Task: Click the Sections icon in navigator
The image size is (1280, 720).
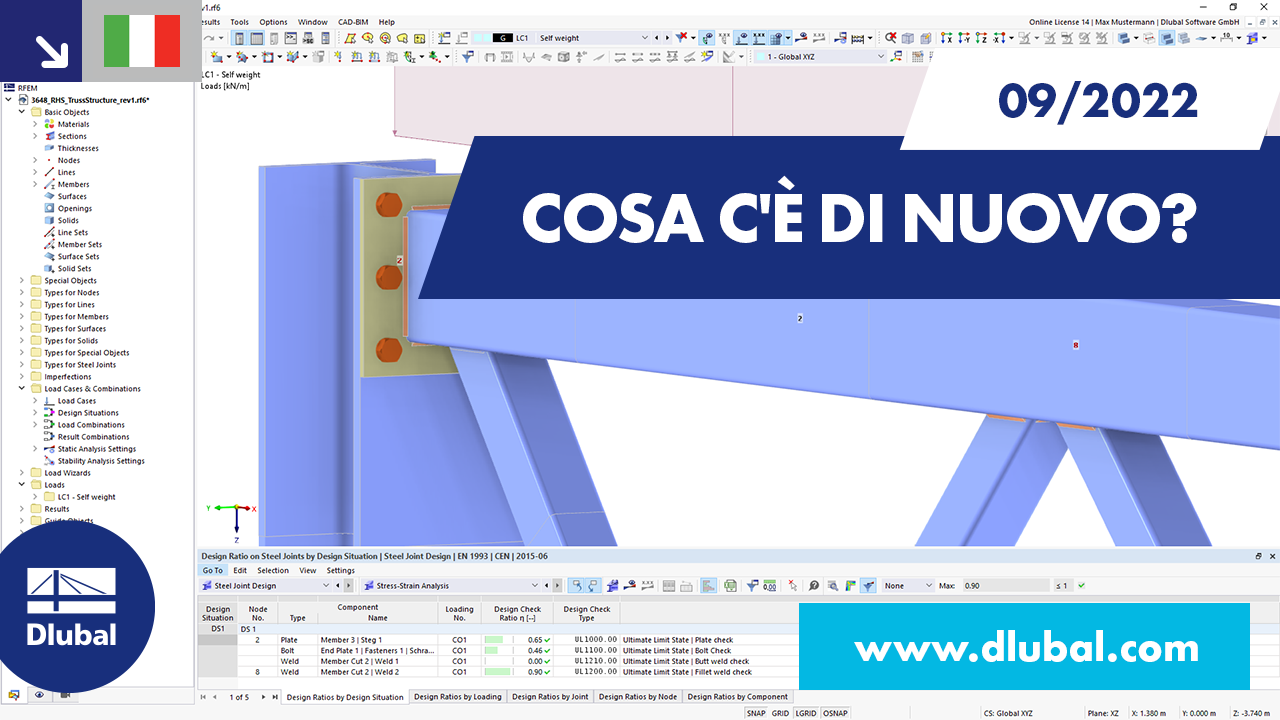Action: pos(49,136)
